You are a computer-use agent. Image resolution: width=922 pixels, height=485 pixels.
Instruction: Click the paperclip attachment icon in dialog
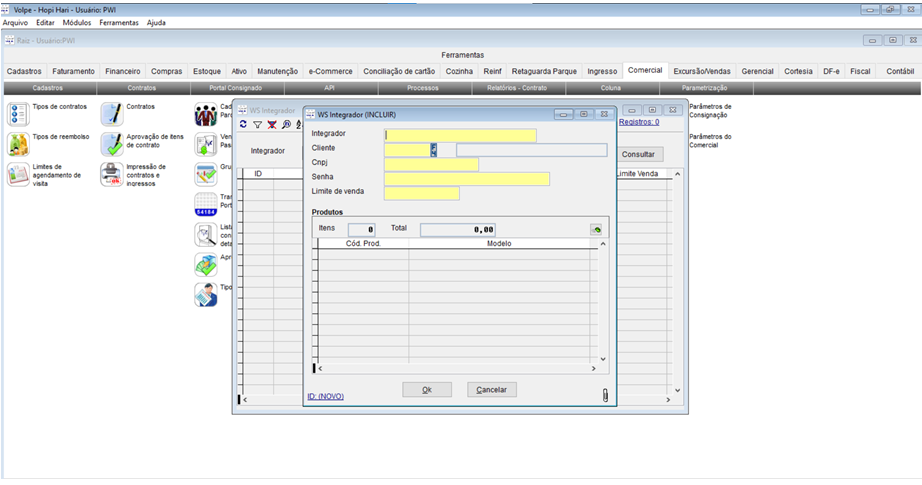[x=605, y=395]
